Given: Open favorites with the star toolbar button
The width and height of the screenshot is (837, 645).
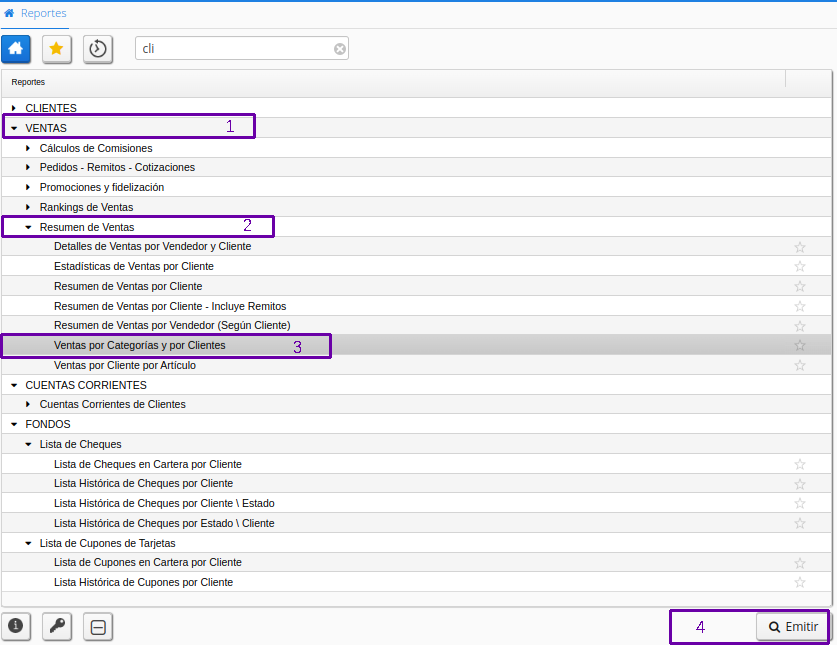Looking at the screenshot, I should pos(57,49).
